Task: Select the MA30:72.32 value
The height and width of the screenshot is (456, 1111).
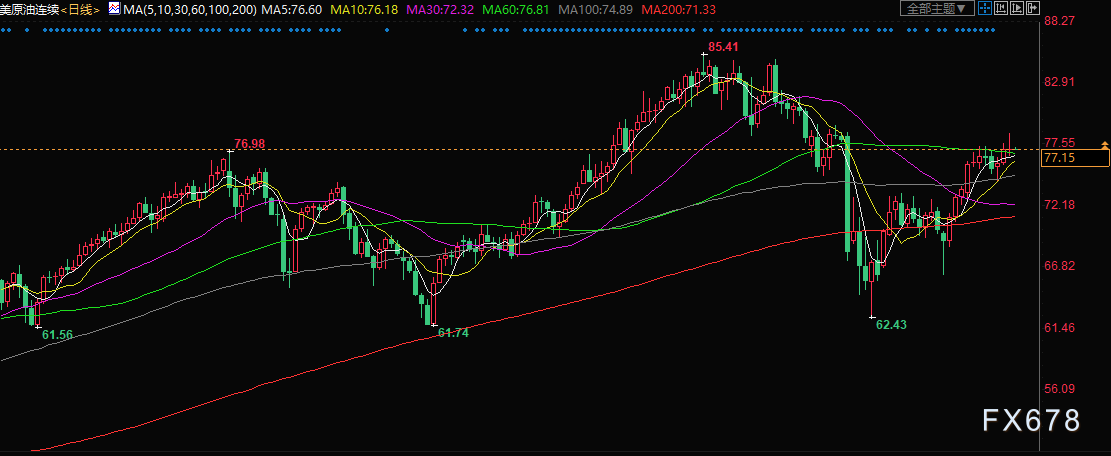Action: click(440, 9)
